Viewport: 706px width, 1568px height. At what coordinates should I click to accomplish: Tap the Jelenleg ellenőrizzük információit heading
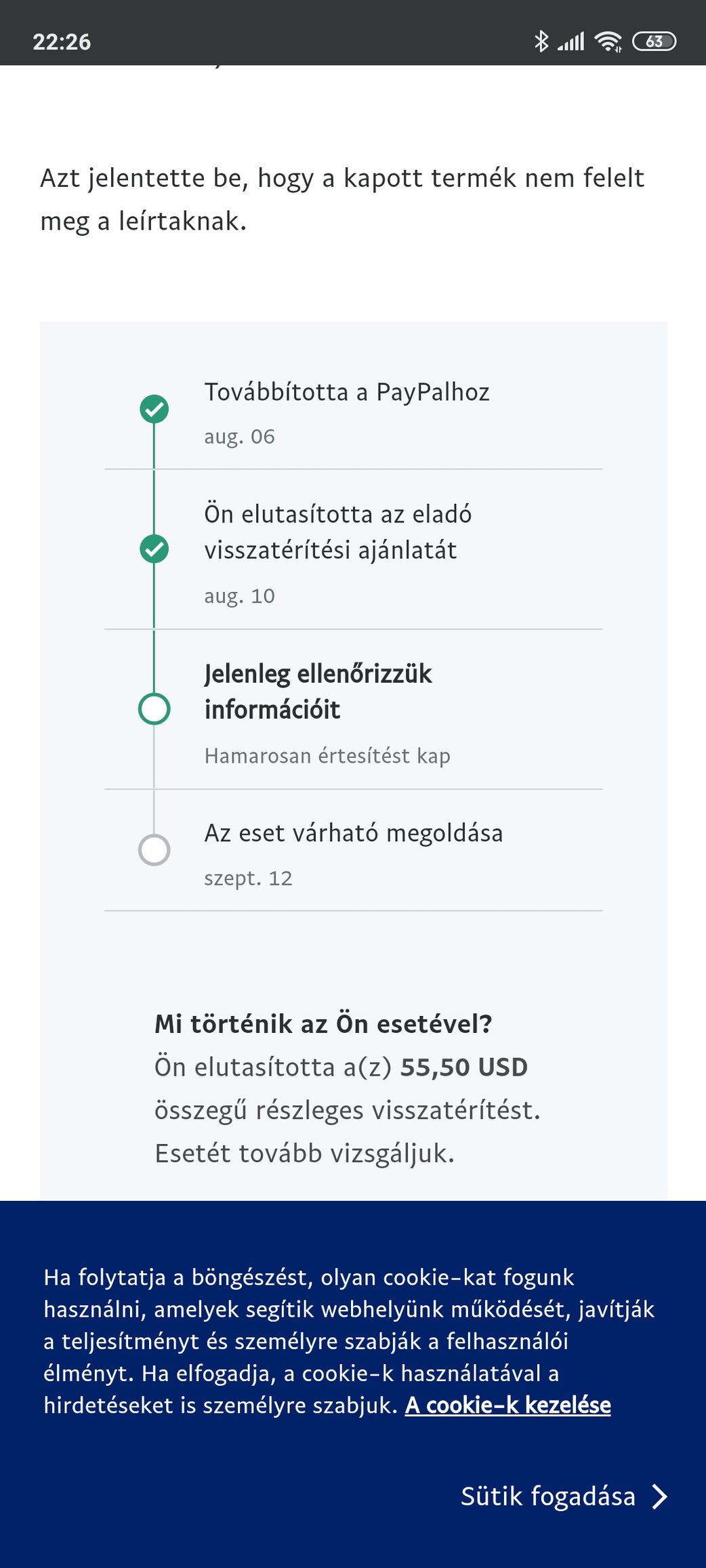point(318,692)
